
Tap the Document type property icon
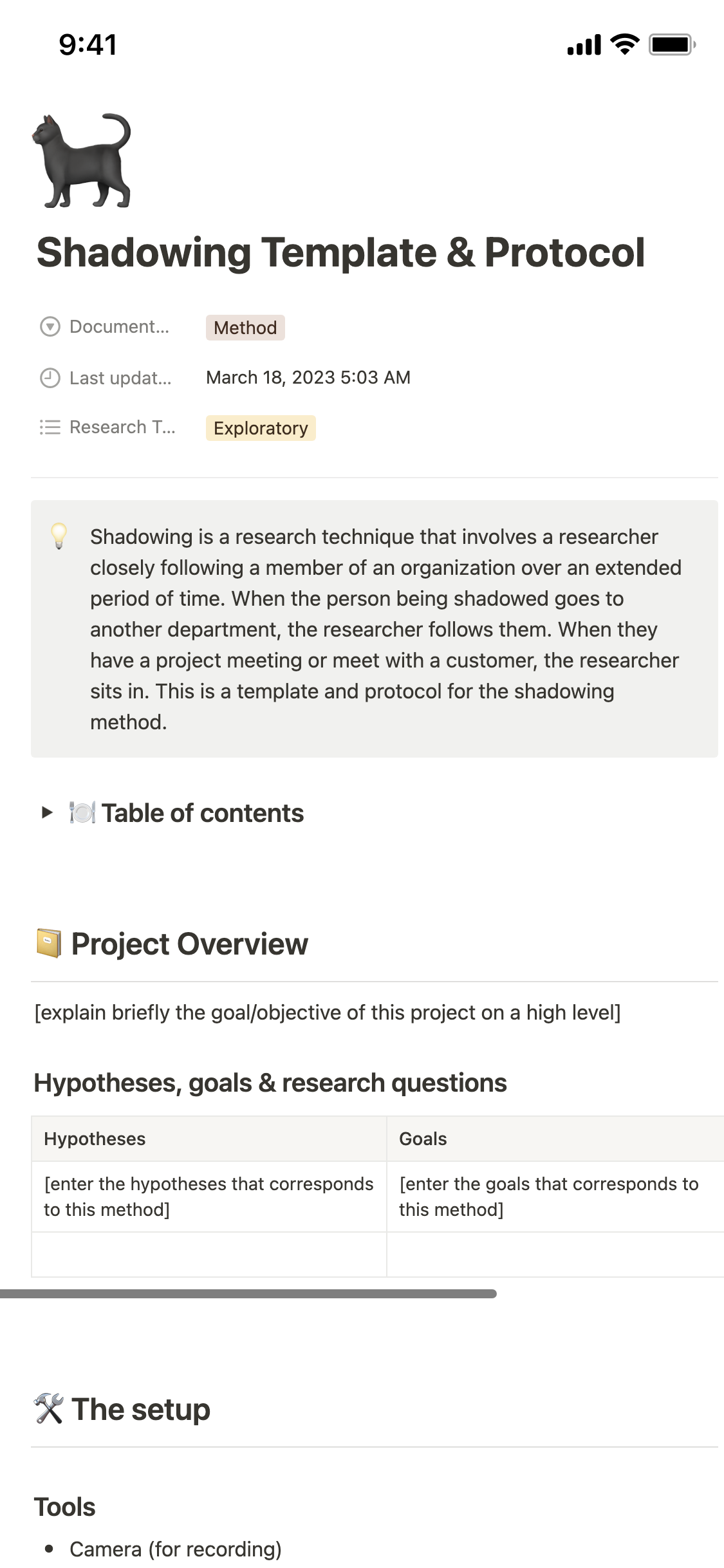click(x=50, y=327)
